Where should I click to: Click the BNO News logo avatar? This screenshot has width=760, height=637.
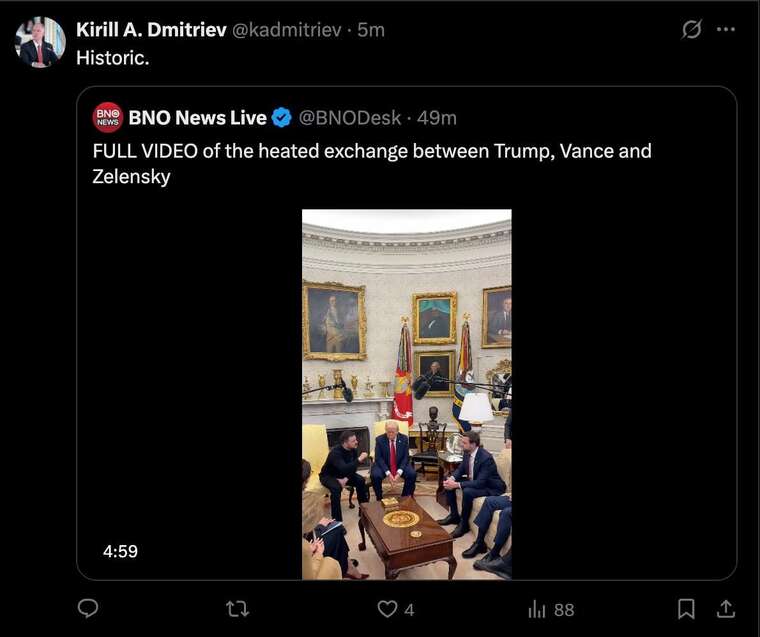(108, 117)
